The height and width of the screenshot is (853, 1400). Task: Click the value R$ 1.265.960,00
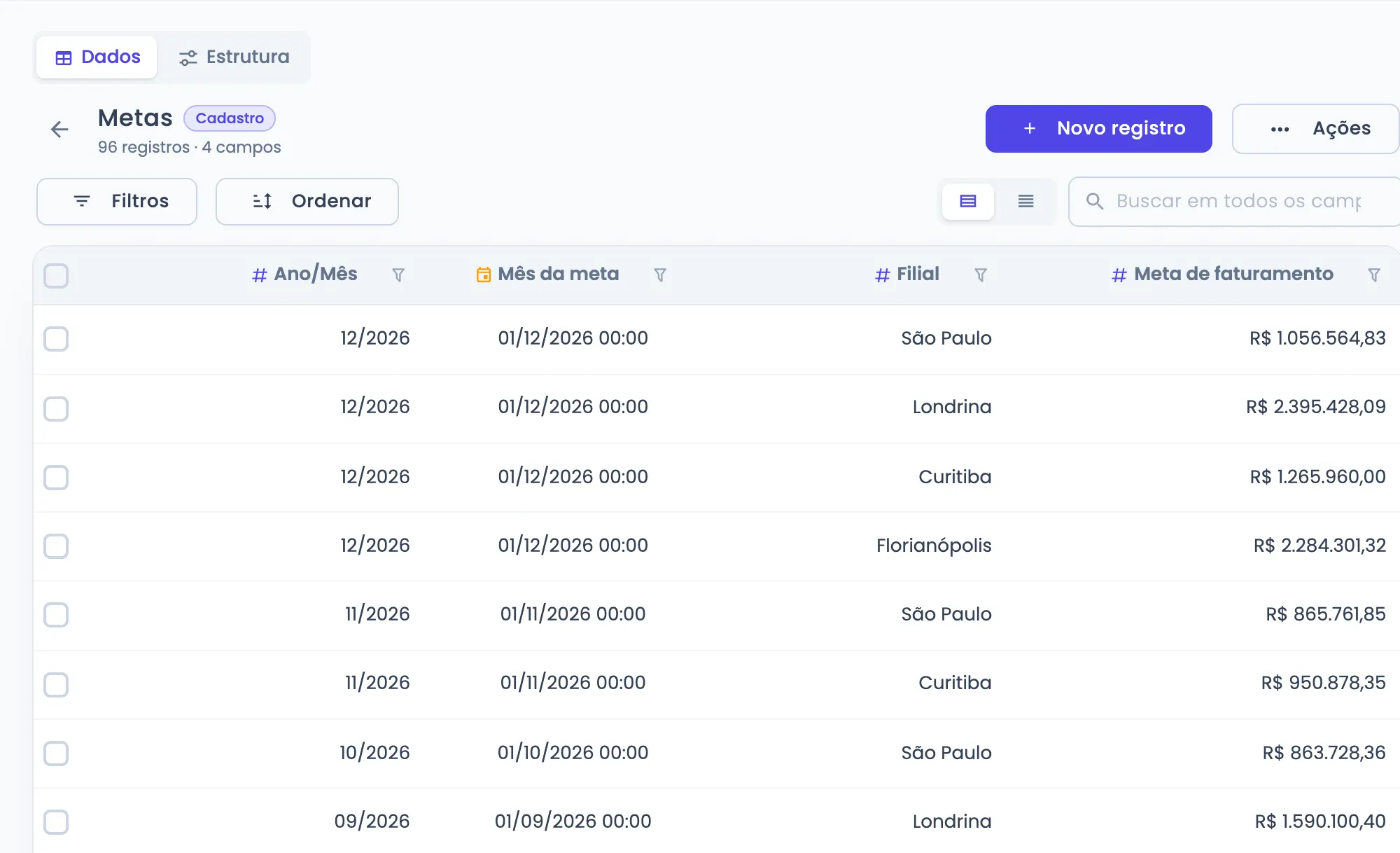coord(1318,477)
